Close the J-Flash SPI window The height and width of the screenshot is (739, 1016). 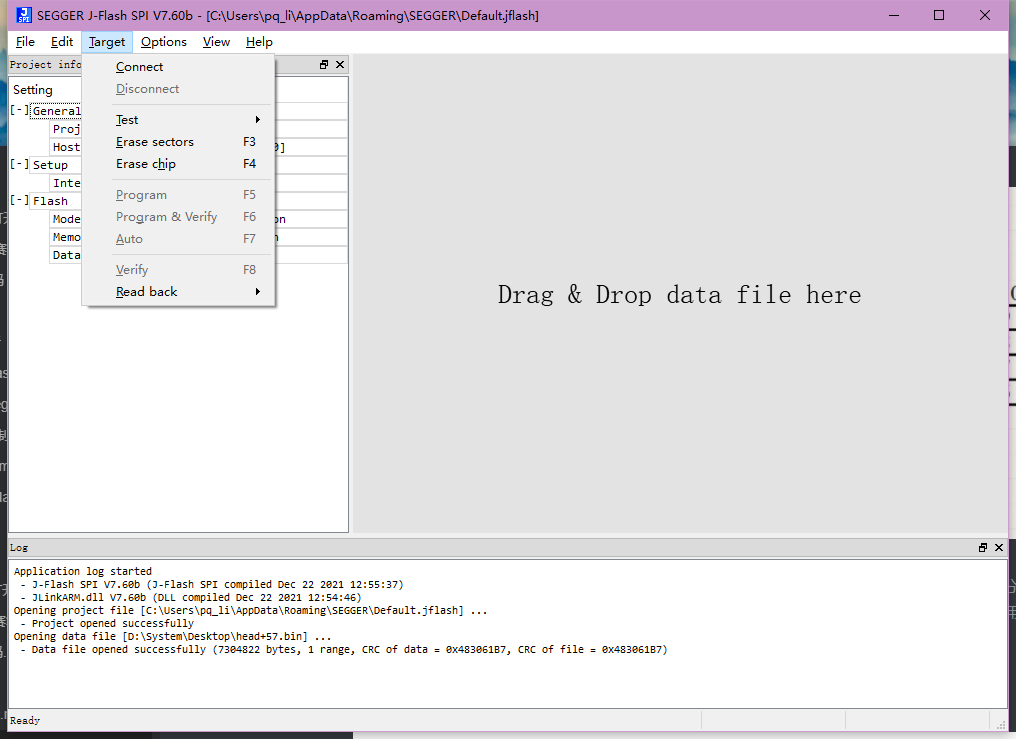tap(985, 16)
